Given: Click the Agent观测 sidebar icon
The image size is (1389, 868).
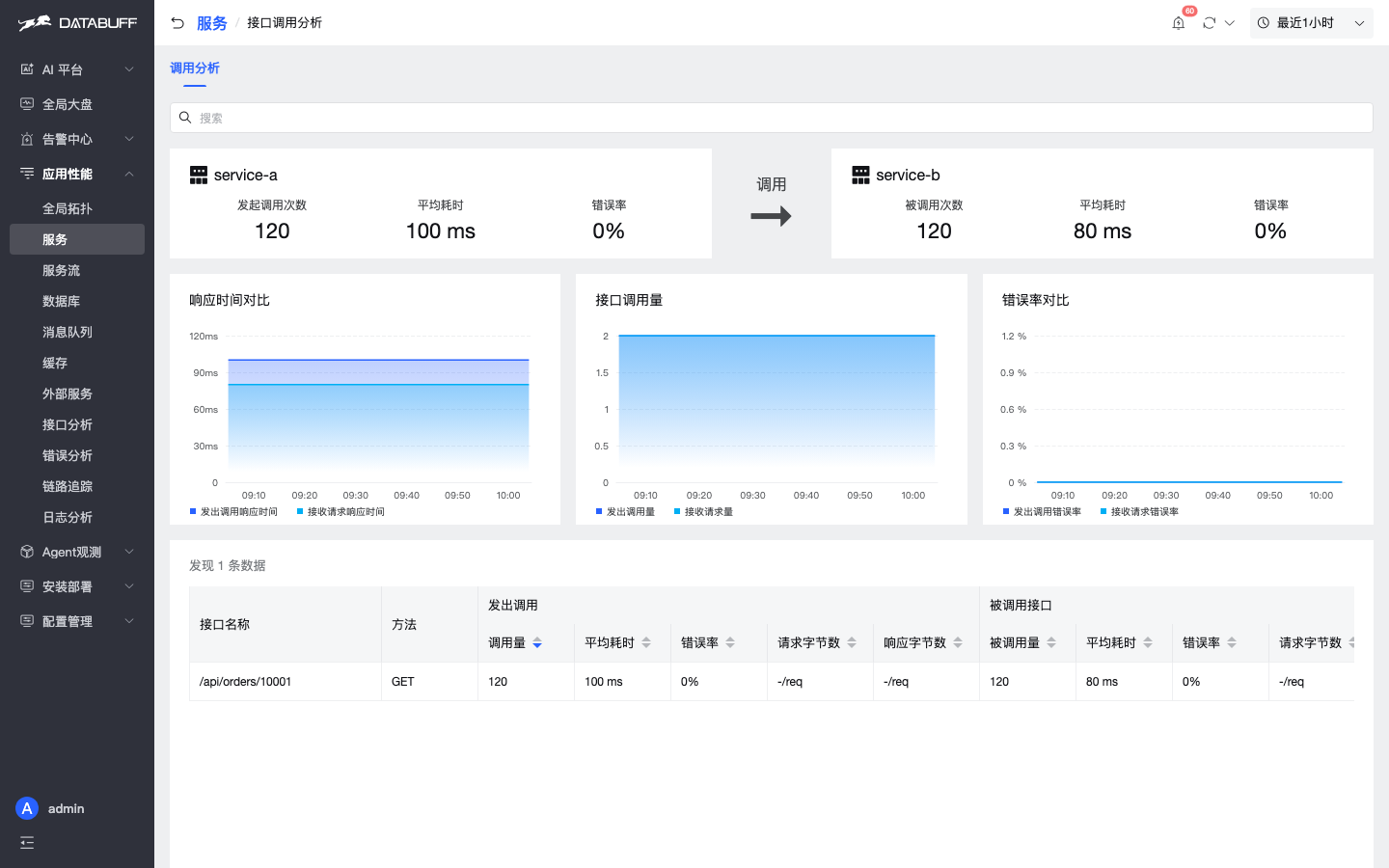Looking at the screenshot, I should pos(27,552).
